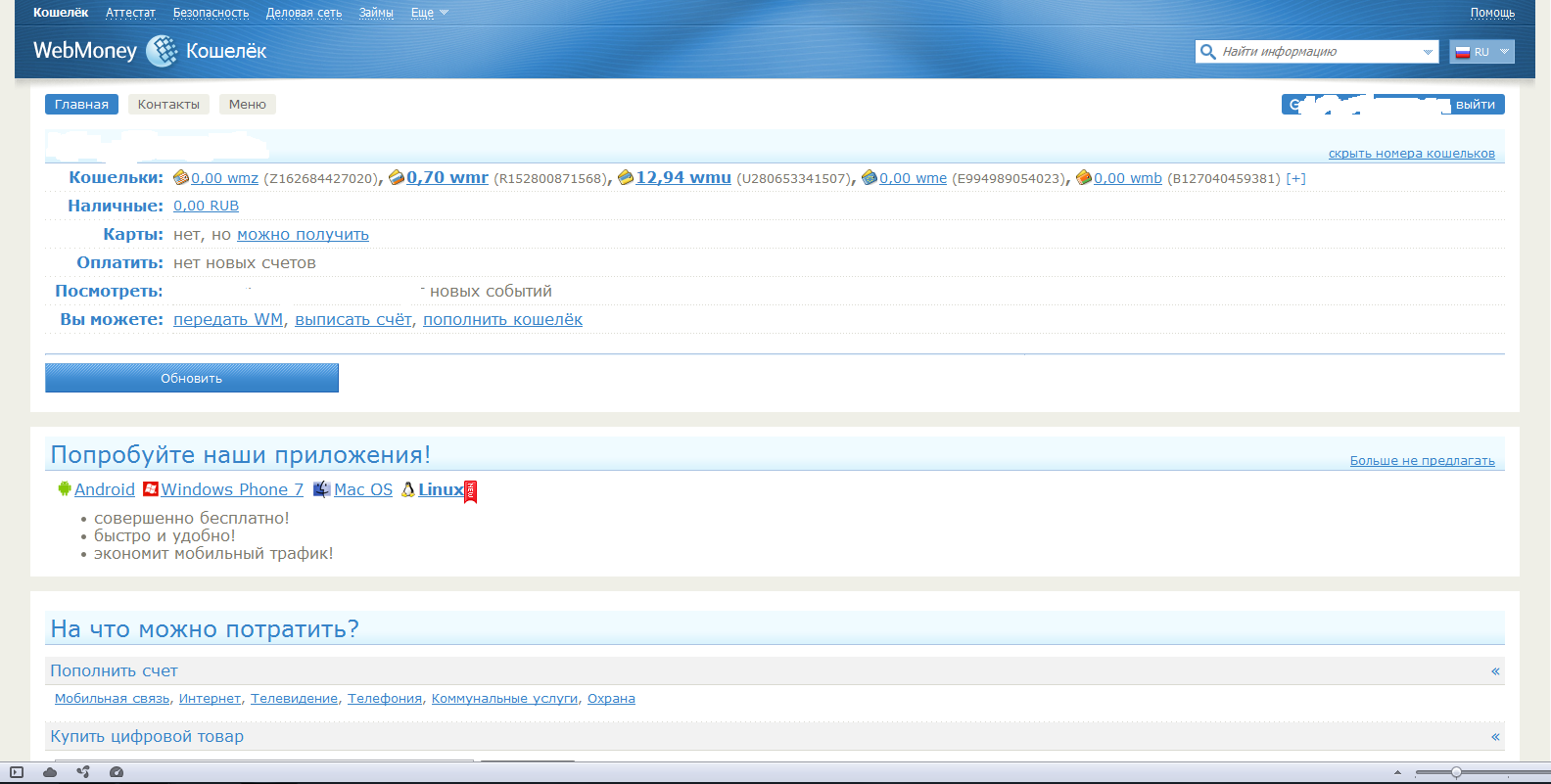Image resolution: width=1551 pixels, height=784 pixels.
Task: Click the red NEW badge by Linux
Action: (470, 491)
